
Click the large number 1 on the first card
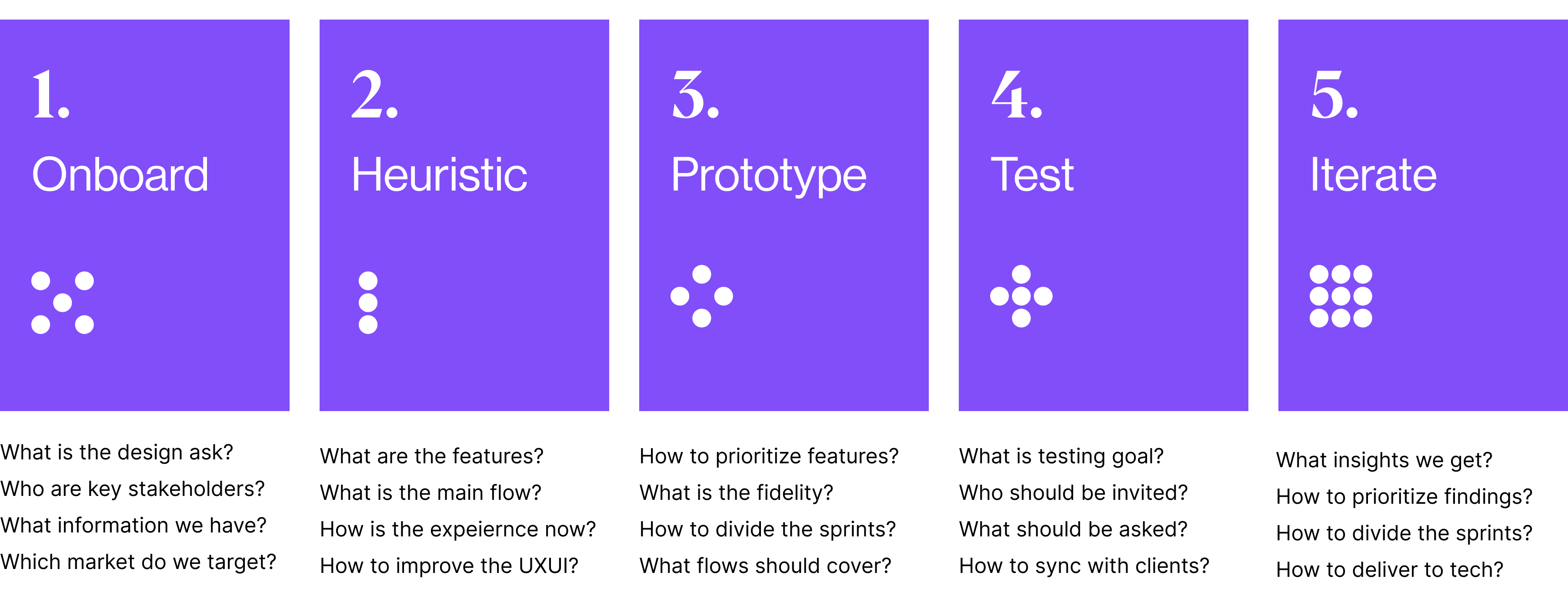click(x=50, y=94)
